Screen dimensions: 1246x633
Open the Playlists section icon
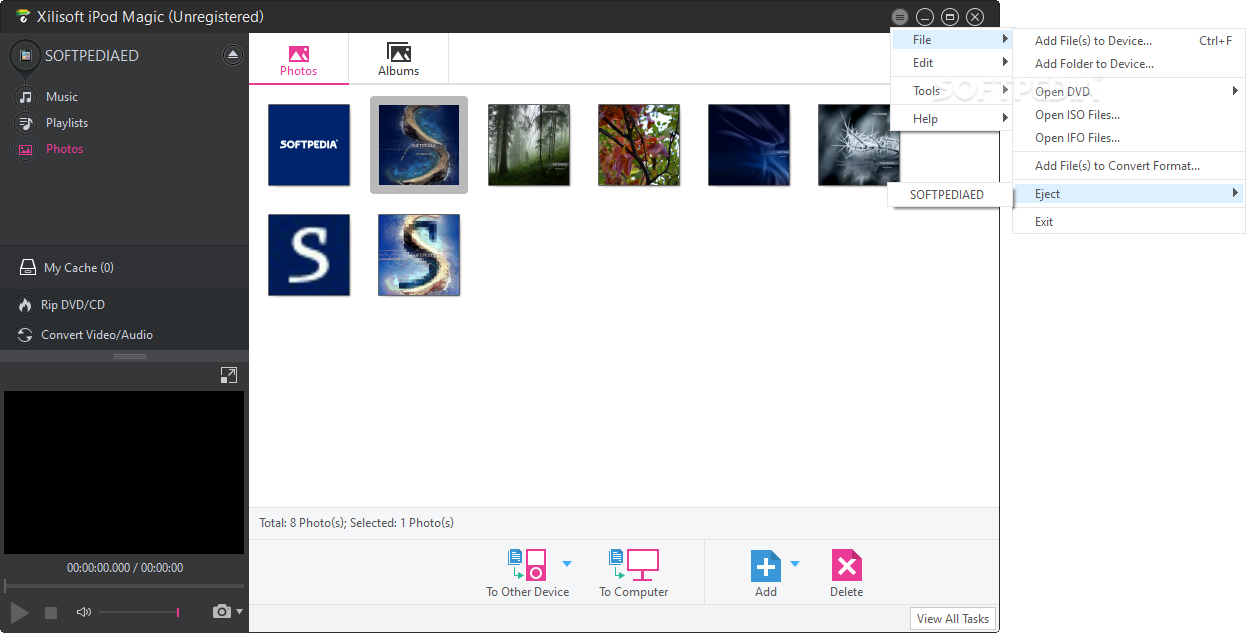25,123
